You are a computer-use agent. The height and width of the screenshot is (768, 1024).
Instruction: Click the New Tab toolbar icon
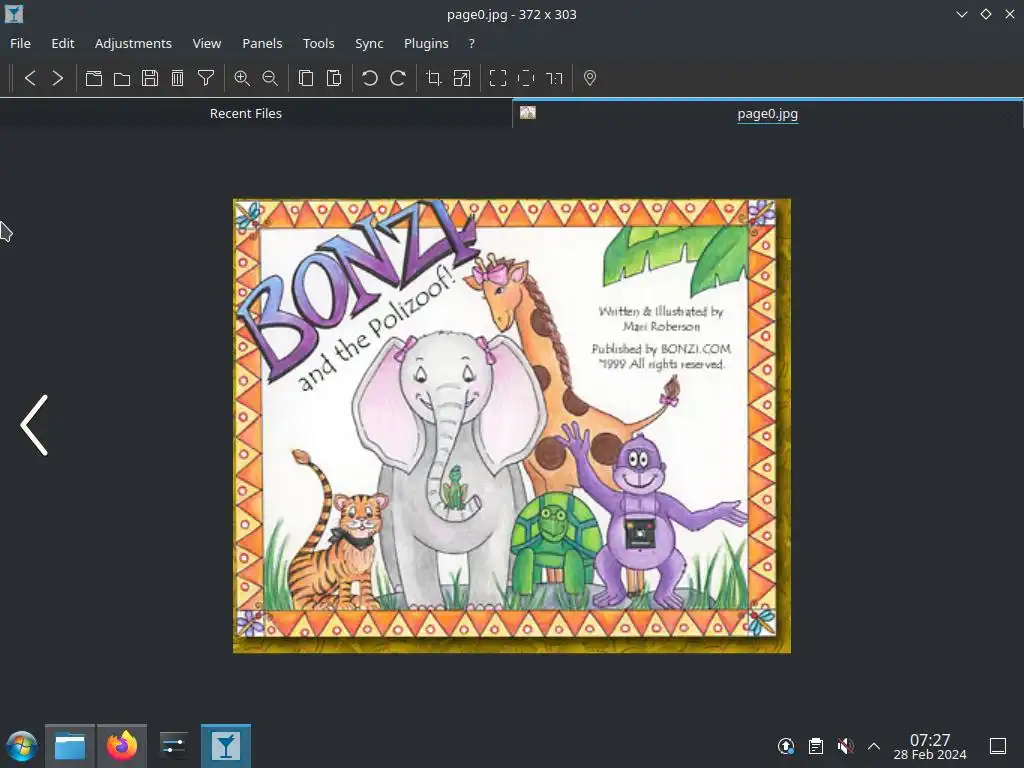tap(94, 78)
